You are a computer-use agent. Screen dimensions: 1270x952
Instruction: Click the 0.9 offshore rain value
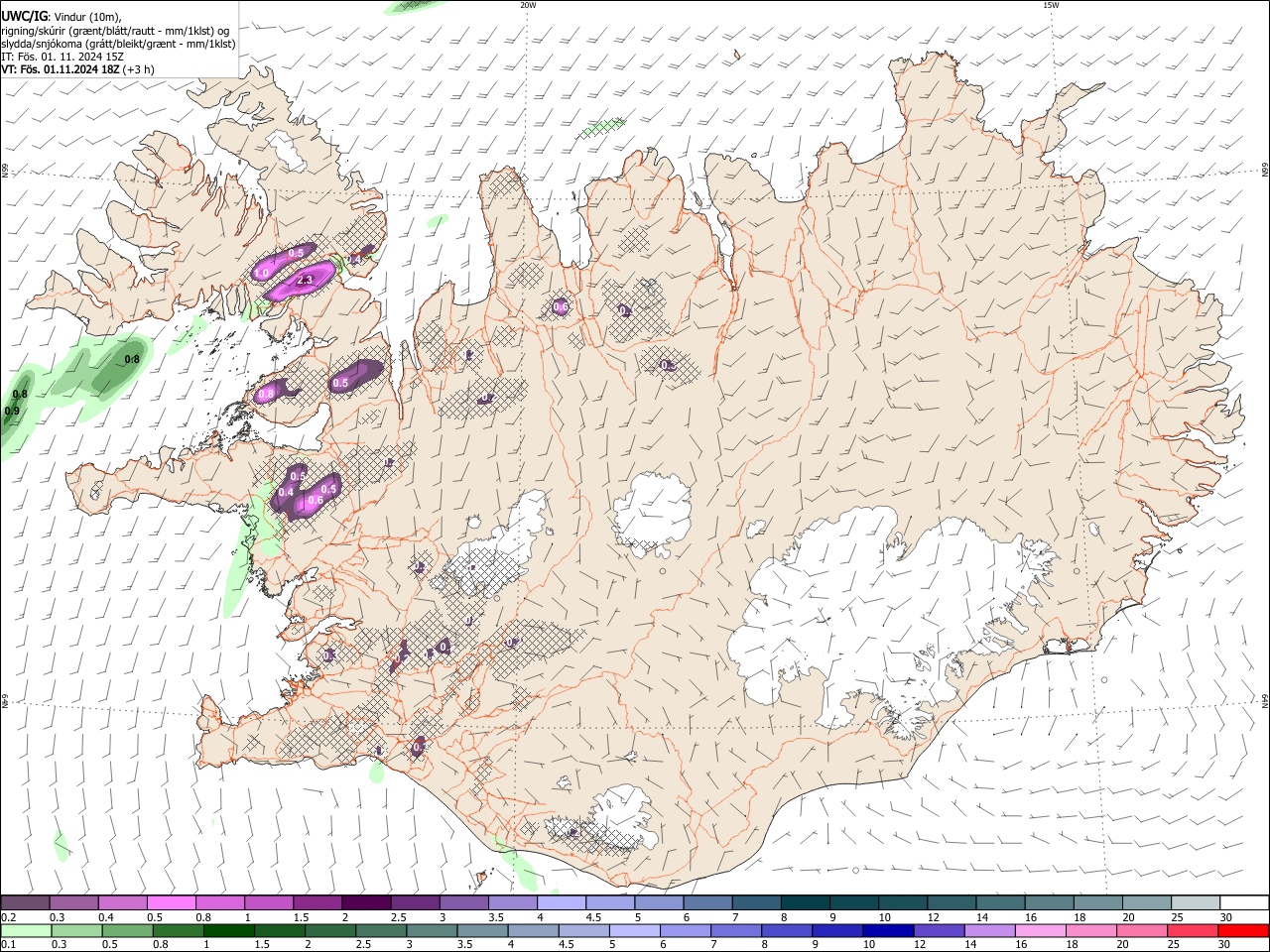point(12,411)
